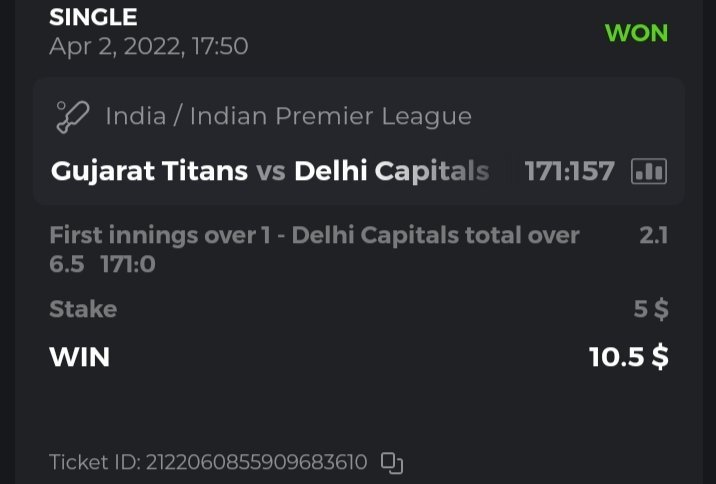
Task: Click the 10.5 $ winnings amount
Action: click(628, 357)
